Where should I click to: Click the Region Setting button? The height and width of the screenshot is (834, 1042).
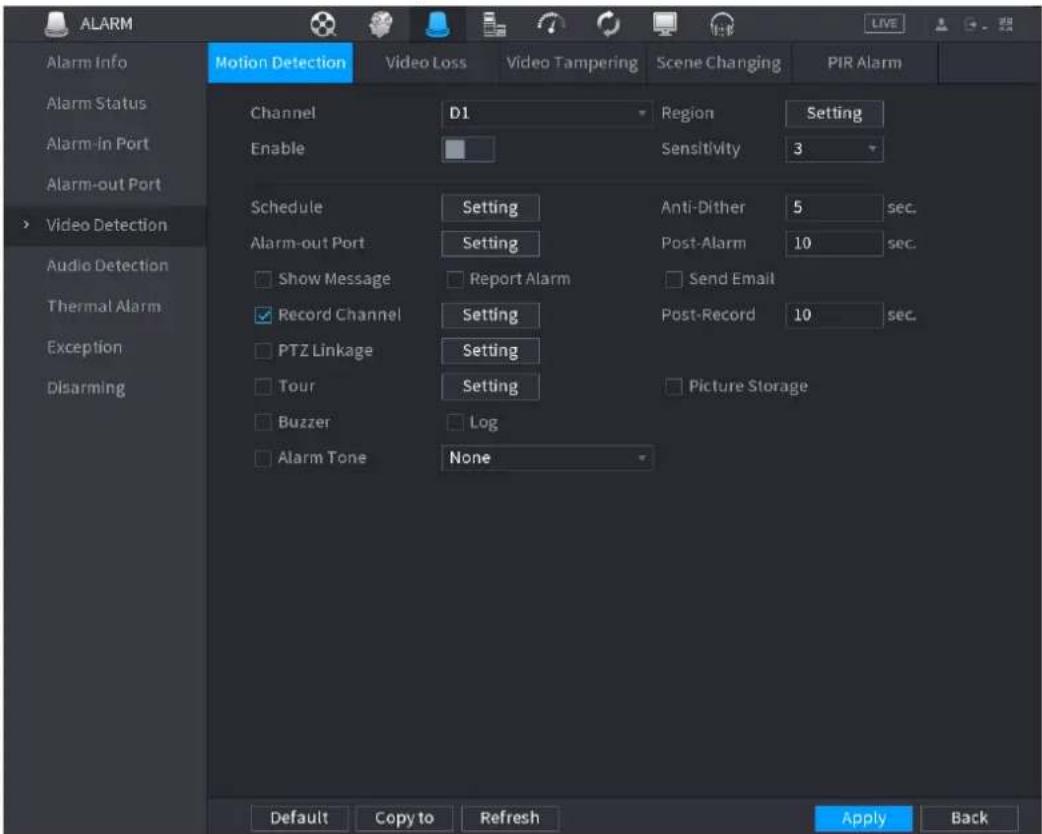point(834,113)
